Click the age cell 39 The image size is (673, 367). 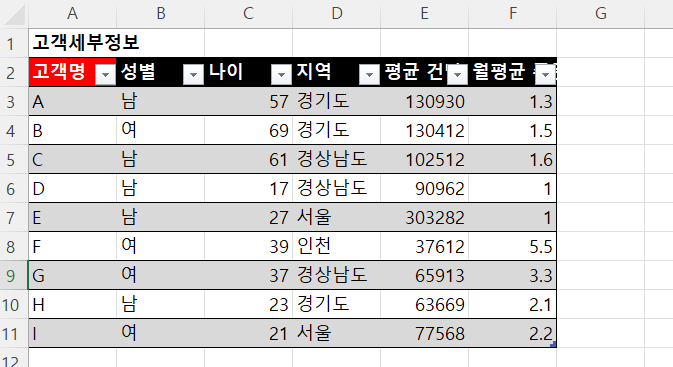tap(249, 246)
